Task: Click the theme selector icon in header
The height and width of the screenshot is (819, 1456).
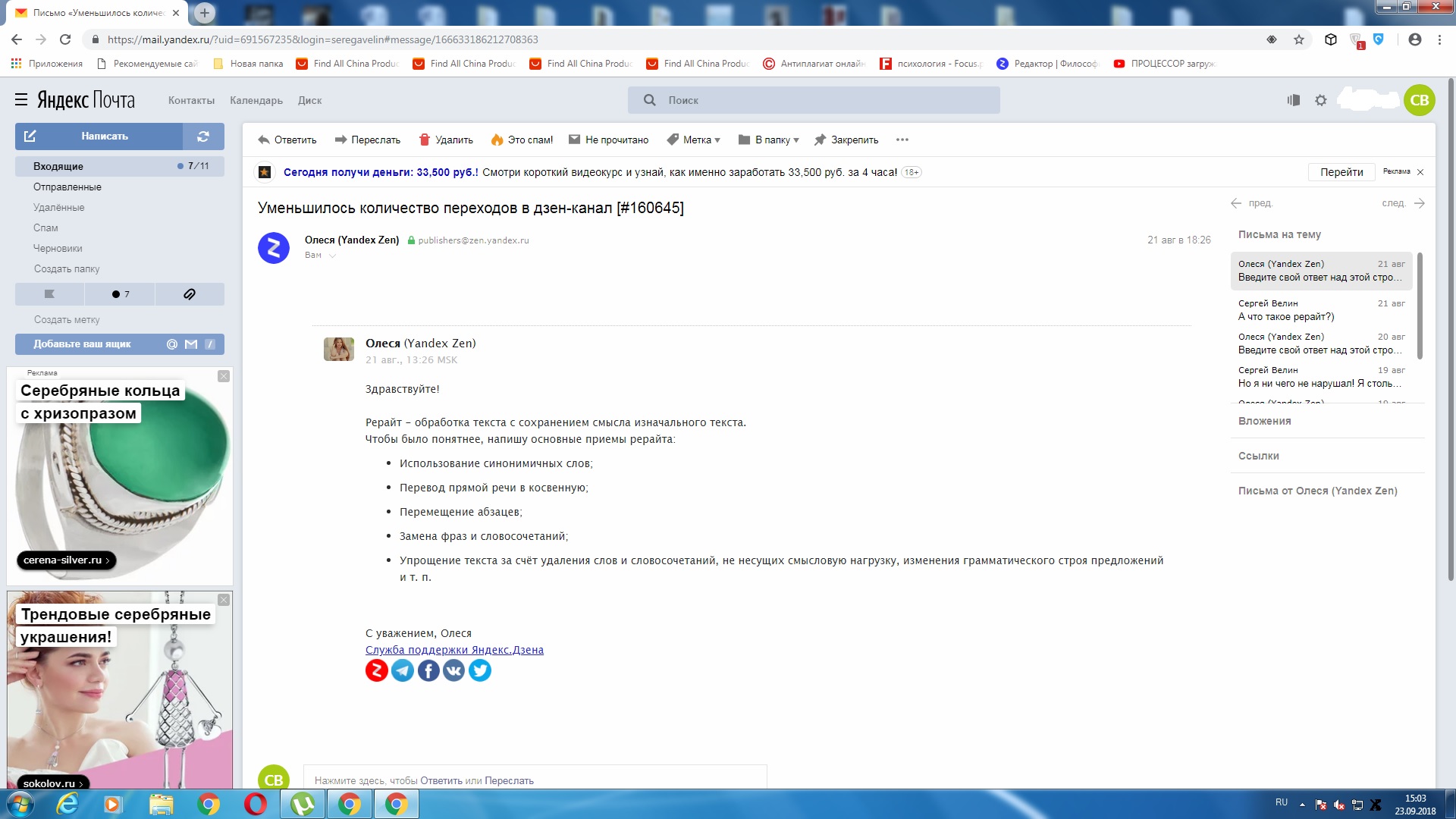Action: pyautogui.click(x=1294, y=100)
